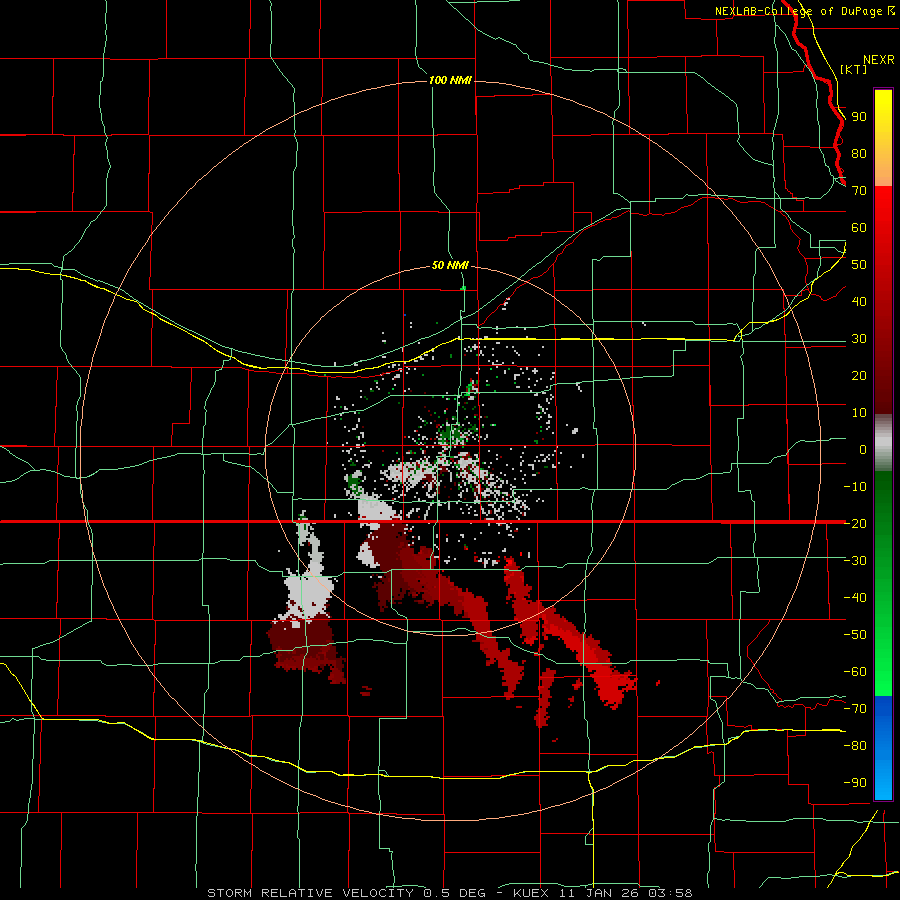The height and width of the screenshot is (900, 900).
Task: Pick the gray zero-velocity segment of color bar
Action: tap(883, 443)
